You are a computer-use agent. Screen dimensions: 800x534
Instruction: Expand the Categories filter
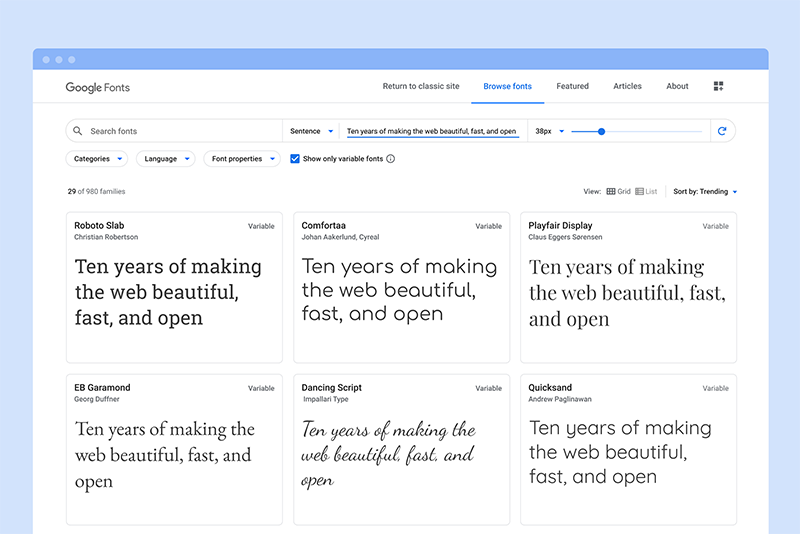[x=97, y=159]
